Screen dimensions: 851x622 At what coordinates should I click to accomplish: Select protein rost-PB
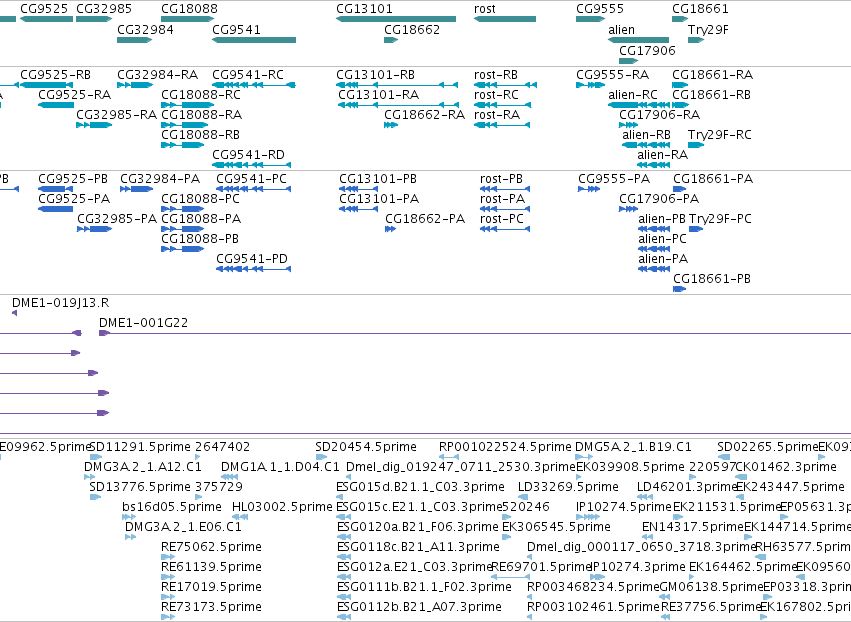click(505, 189)
